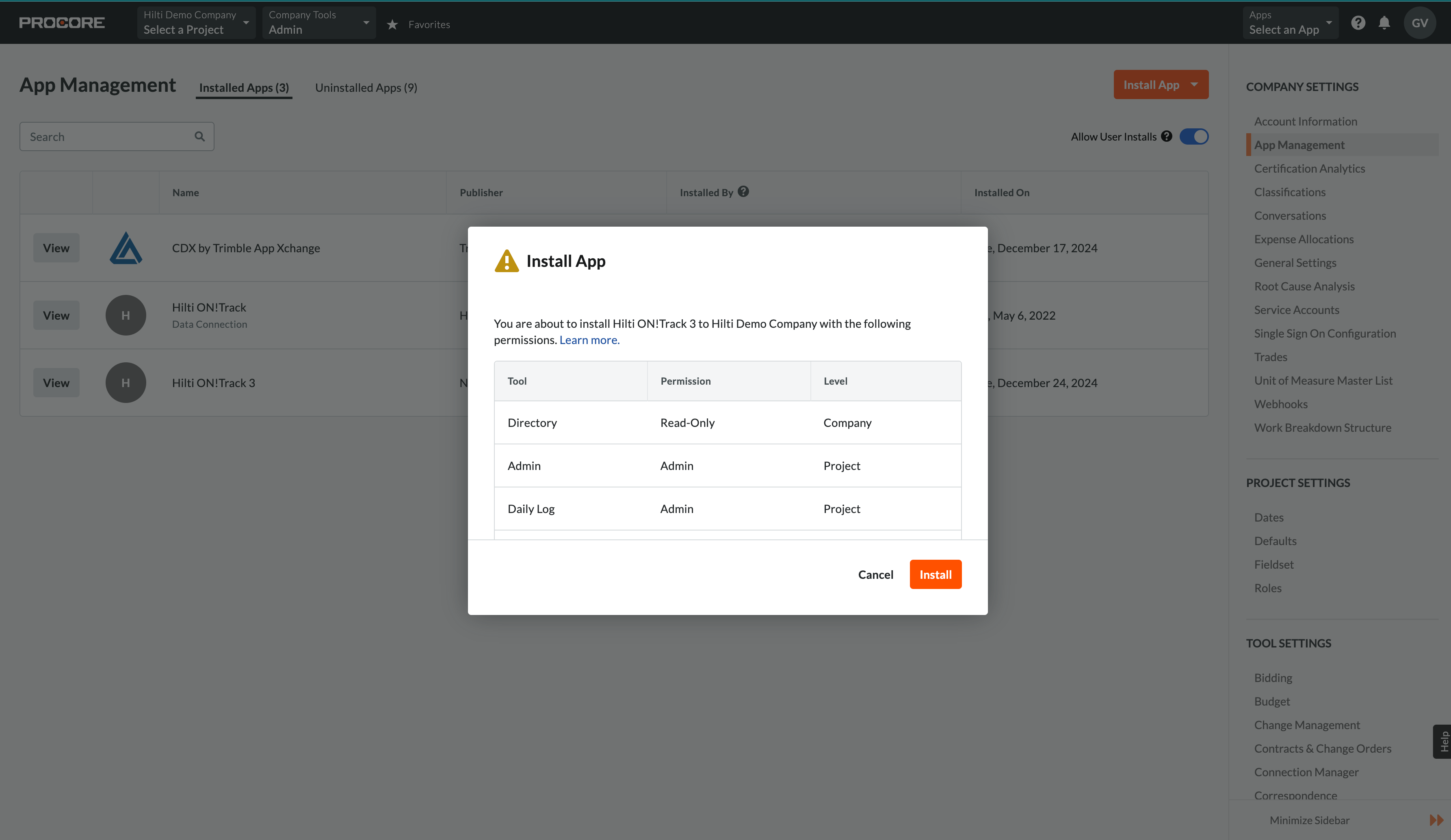Toggle the Allow User Installs switch

pyautogui.click(x=1194, y=136)
